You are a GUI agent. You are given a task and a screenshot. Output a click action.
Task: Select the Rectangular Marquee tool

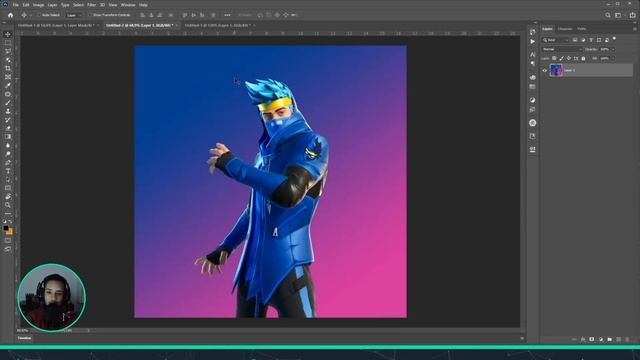point(8,43)
